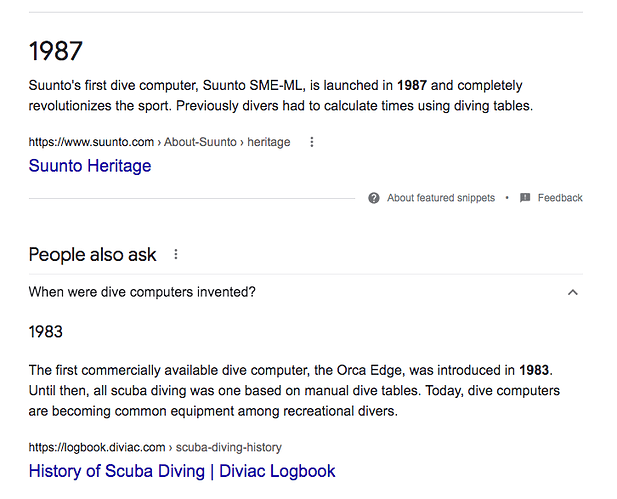Click the question mark help icon
The width and height of the screenshot is (617, 499).
pyautogui.click(x=374, y=198)
